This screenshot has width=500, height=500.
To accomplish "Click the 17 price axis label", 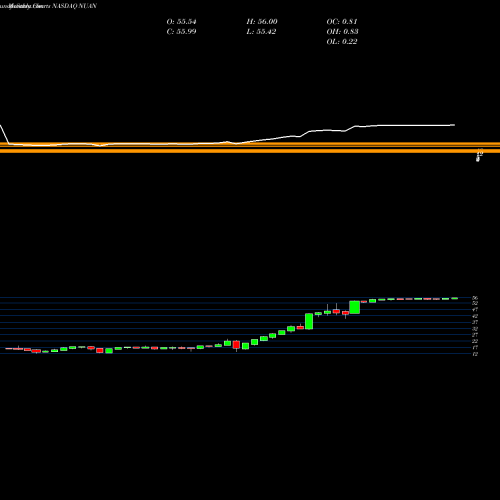I will pos(476,348).
